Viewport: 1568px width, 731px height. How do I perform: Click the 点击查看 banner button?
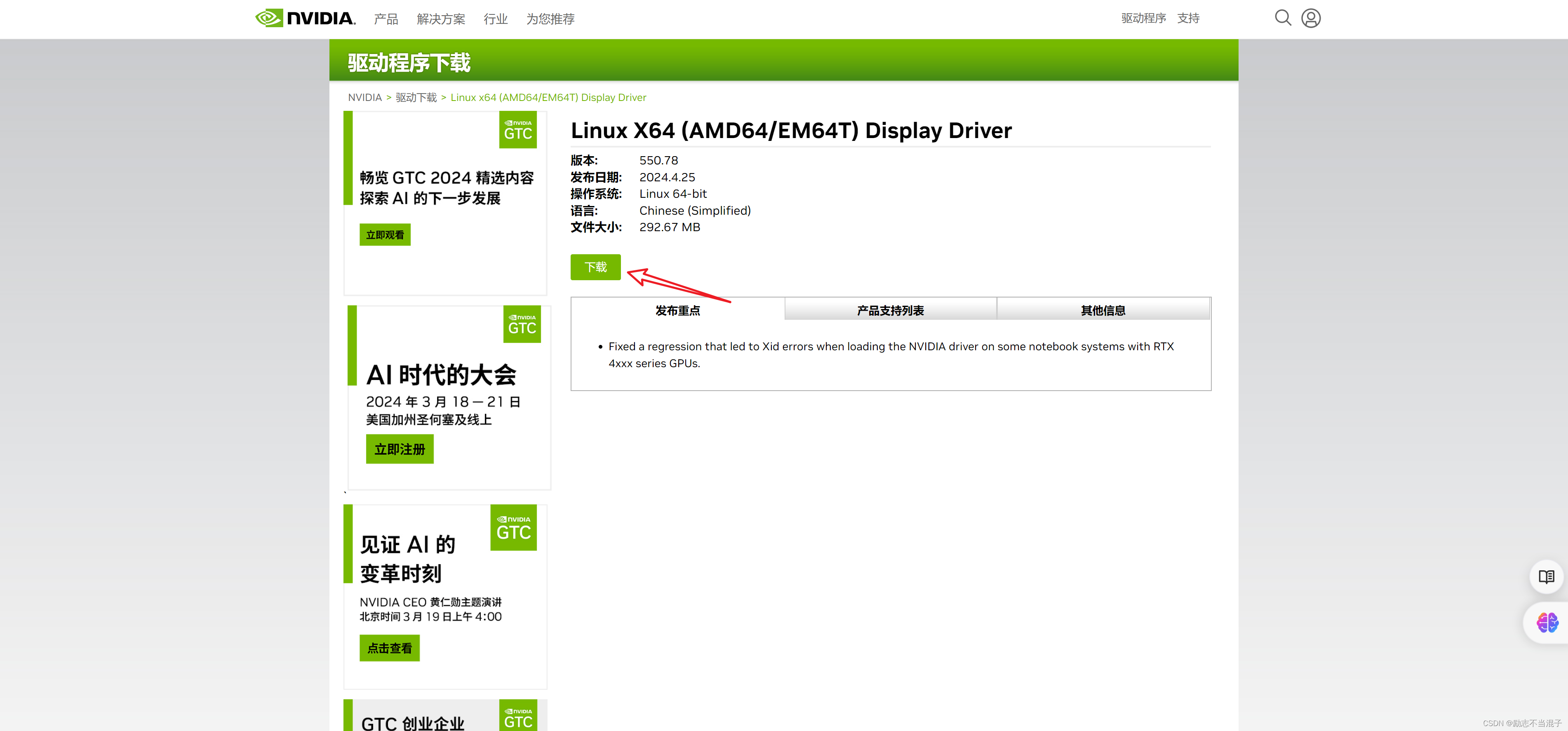click(389, 648)
